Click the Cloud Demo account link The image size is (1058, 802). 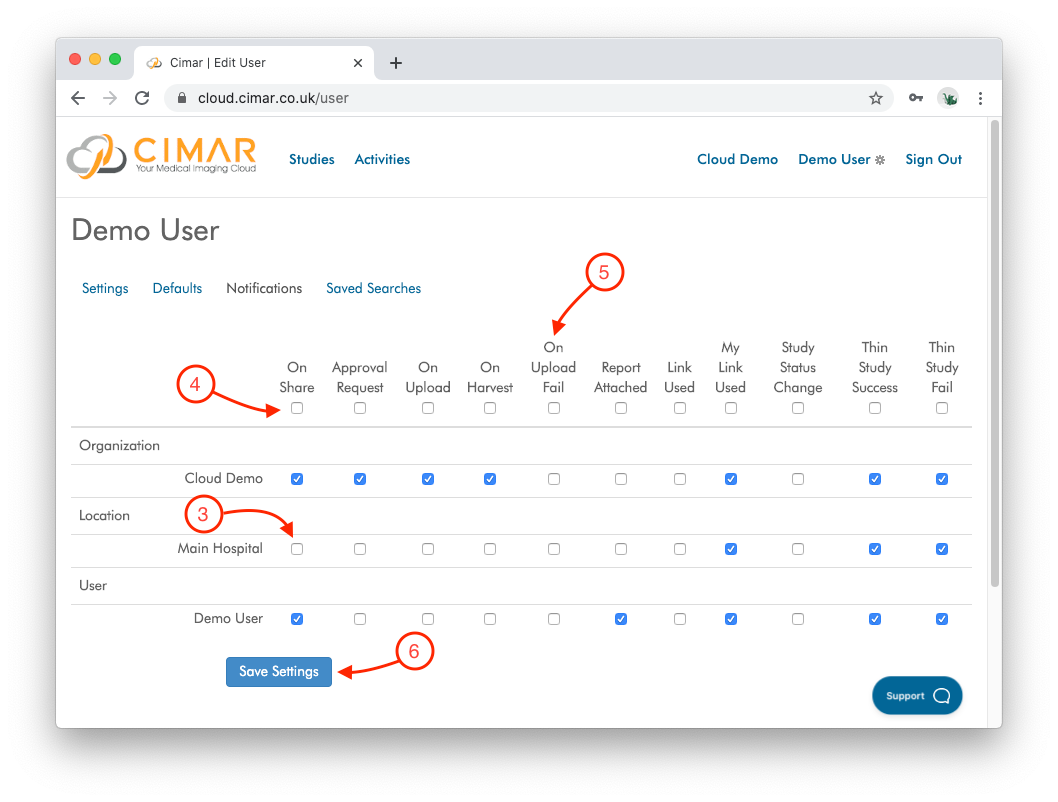tap(737, 159)
